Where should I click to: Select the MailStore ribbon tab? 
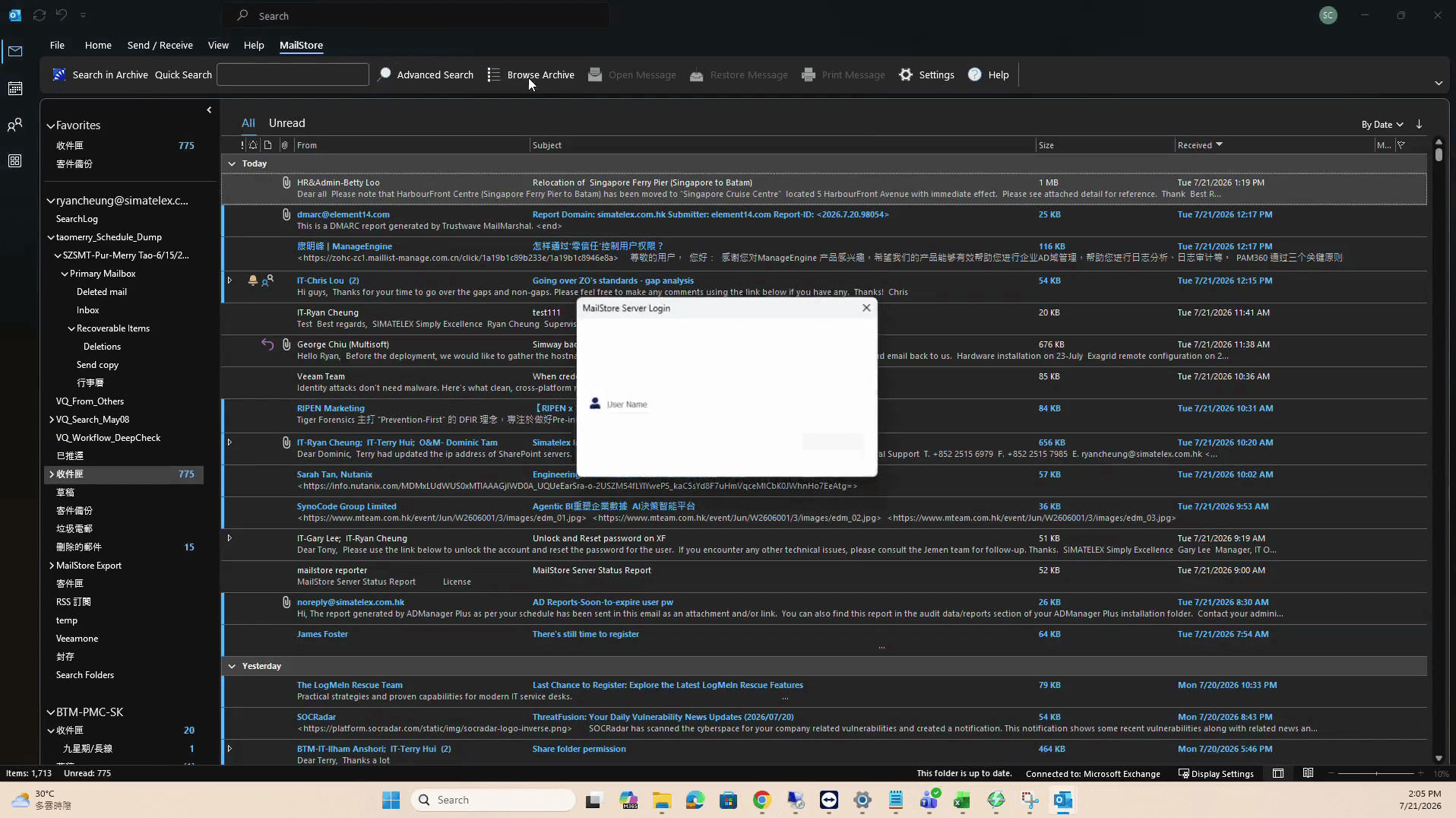(x=301, y=45)
